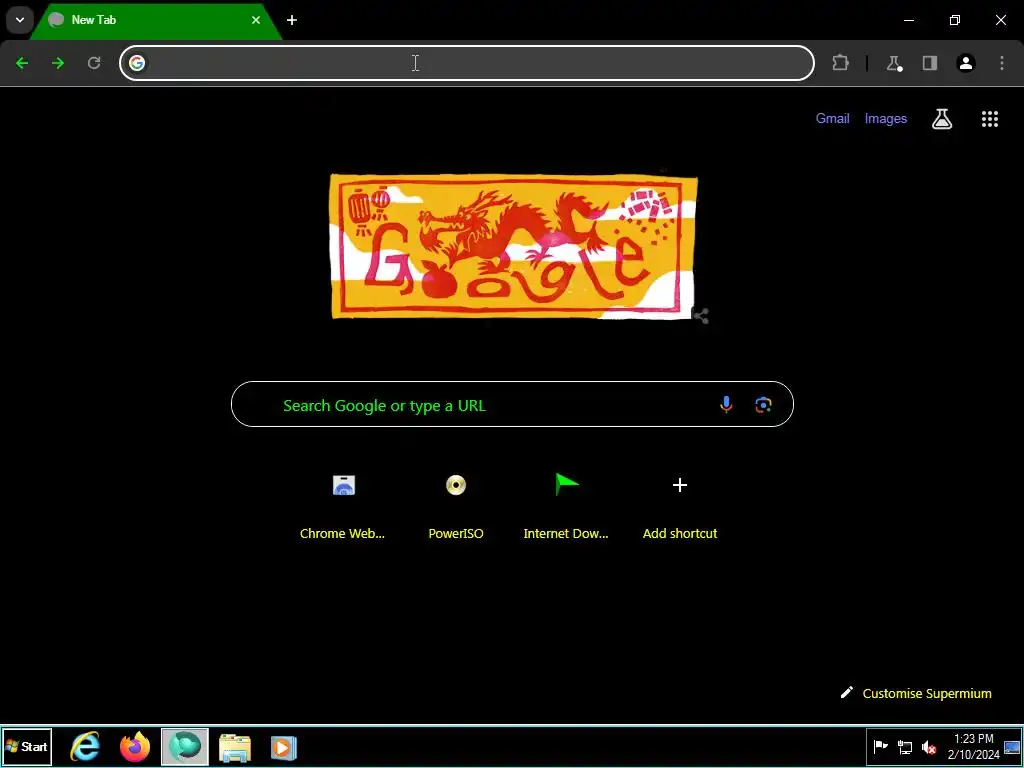
Task: Launch Internet Explorer from taskbar
Action: pos(85,747)
